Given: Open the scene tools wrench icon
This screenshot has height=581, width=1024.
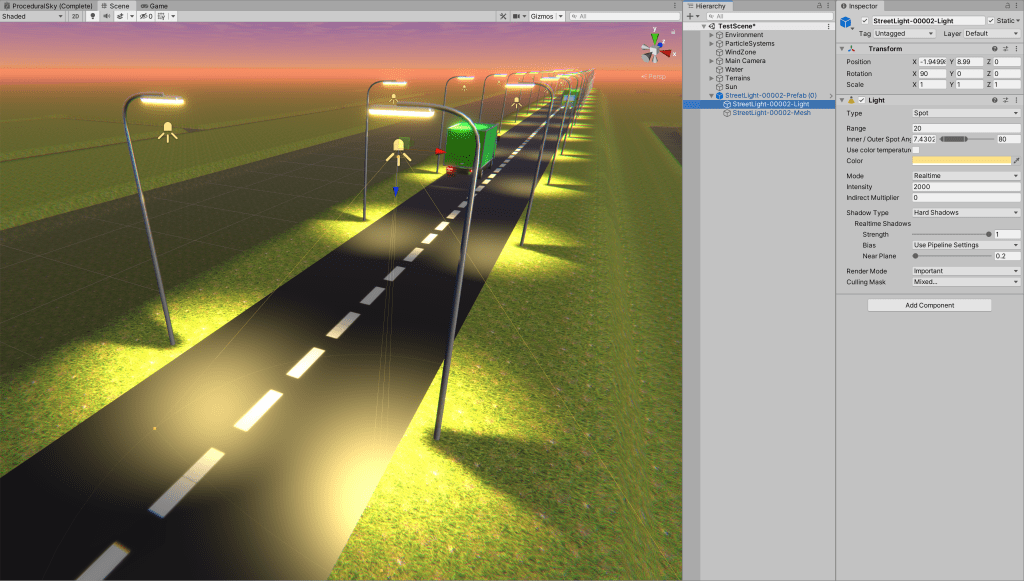Looking at the screenshot, I should coord(503,17).
